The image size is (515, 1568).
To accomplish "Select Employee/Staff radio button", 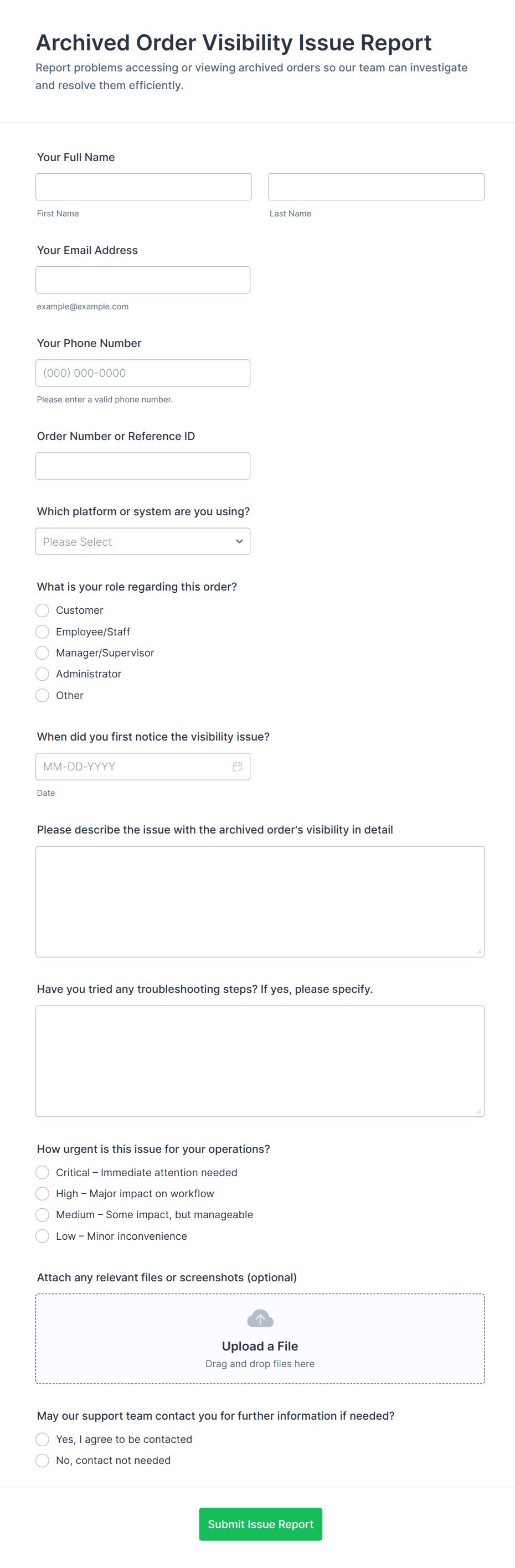I will click(x=43, y=631).
